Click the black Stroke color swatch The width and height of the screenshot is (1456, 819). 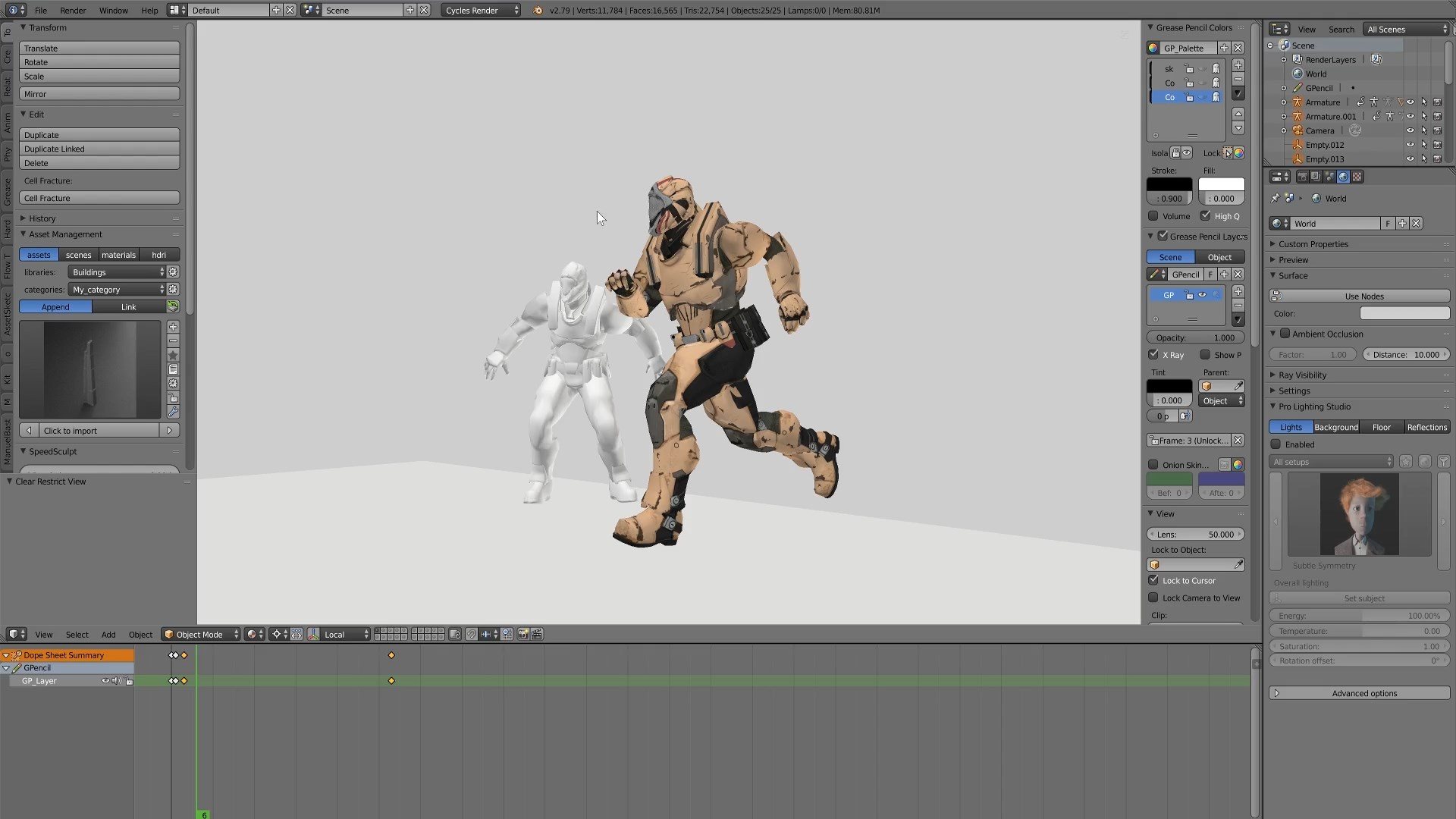click(1169, 184)
